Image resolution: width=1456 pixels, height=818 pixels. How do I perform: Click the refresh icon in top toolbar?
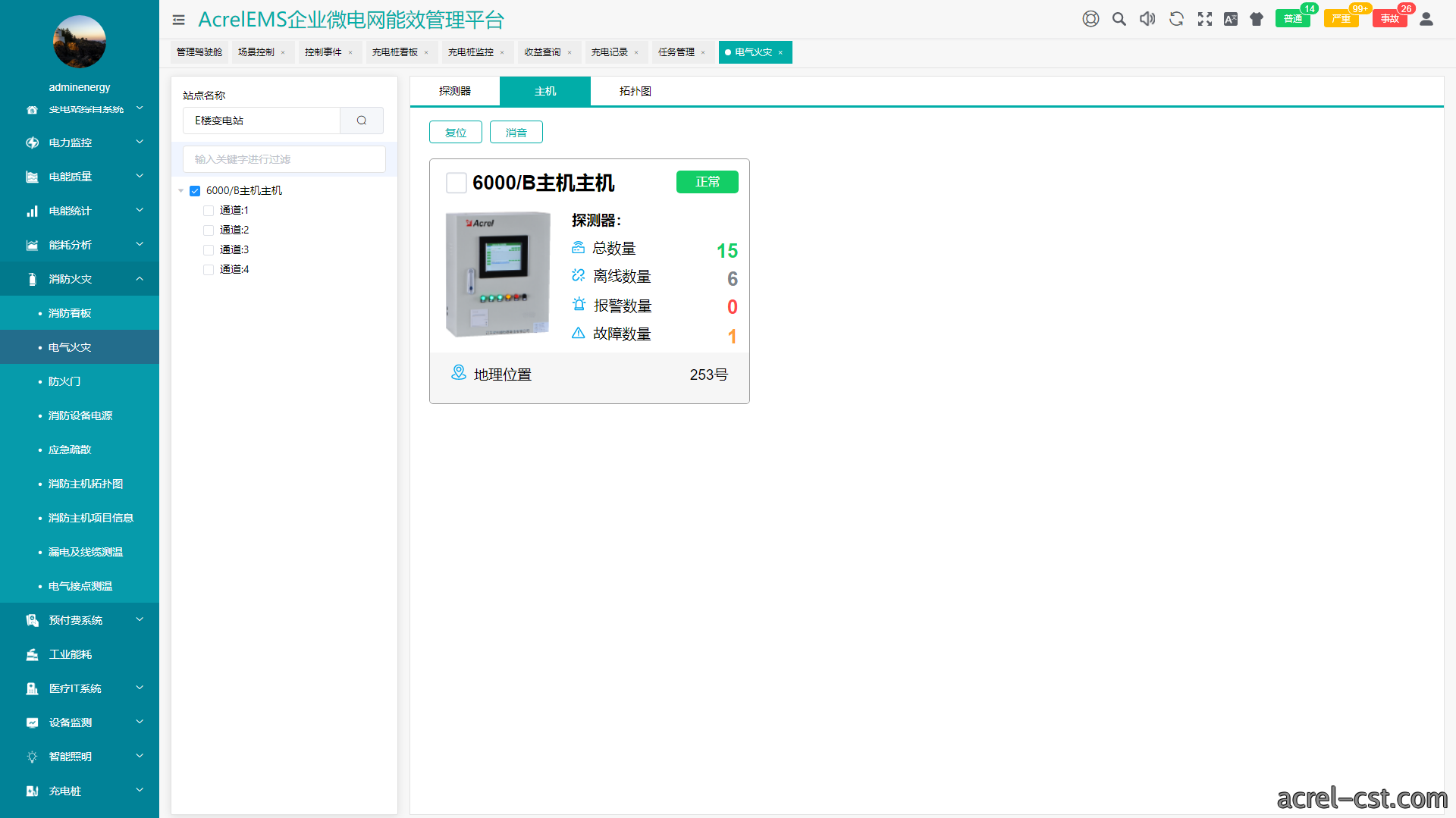(1176, 19)
